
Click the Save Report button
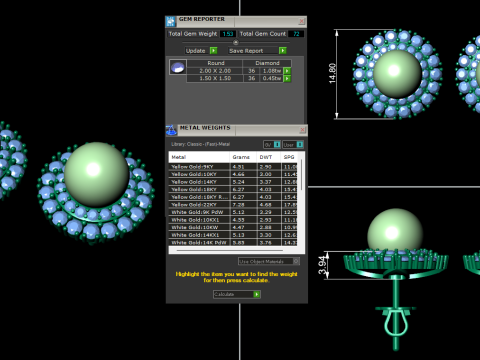coord(257,51)
